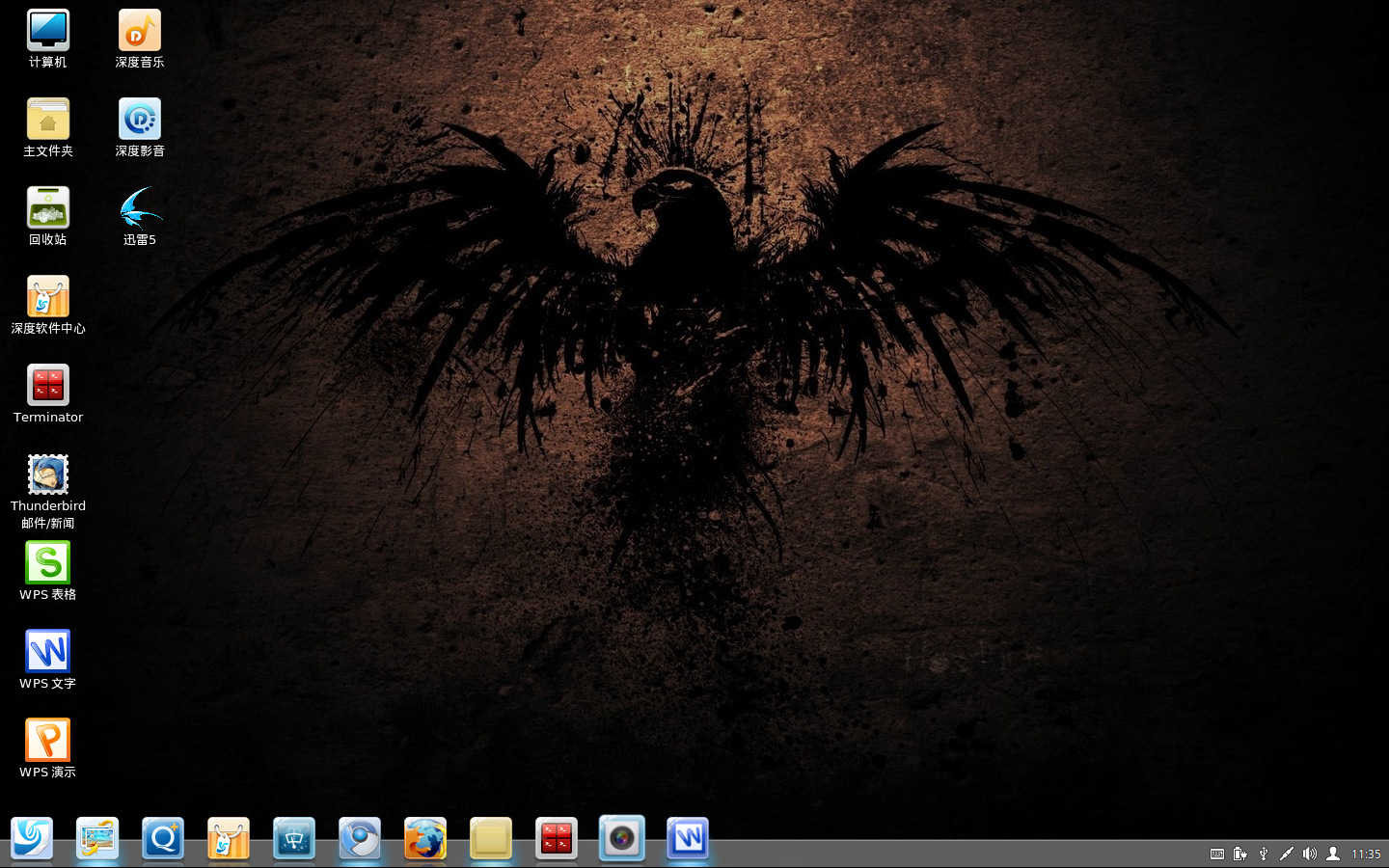1389x868 pixels.
Task: Click the USB device tray icon
Action: [x=1264, y=854]
